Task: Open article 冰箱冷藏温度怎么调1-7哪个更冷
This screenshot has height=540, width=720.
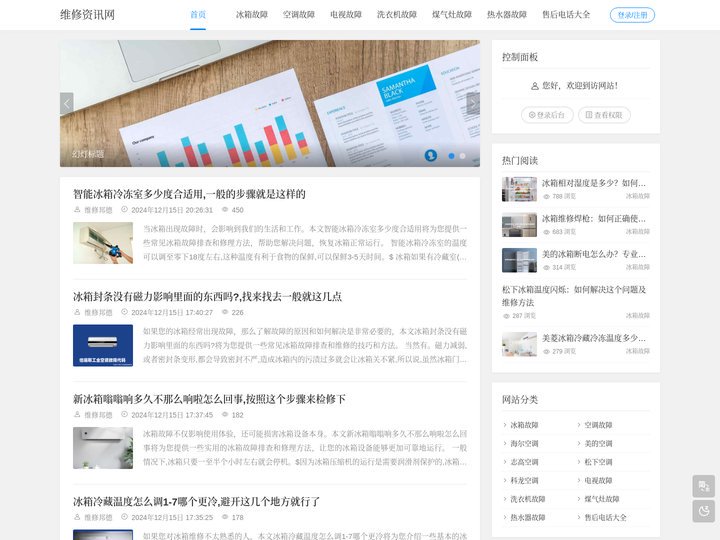Action: coord(196,501)
